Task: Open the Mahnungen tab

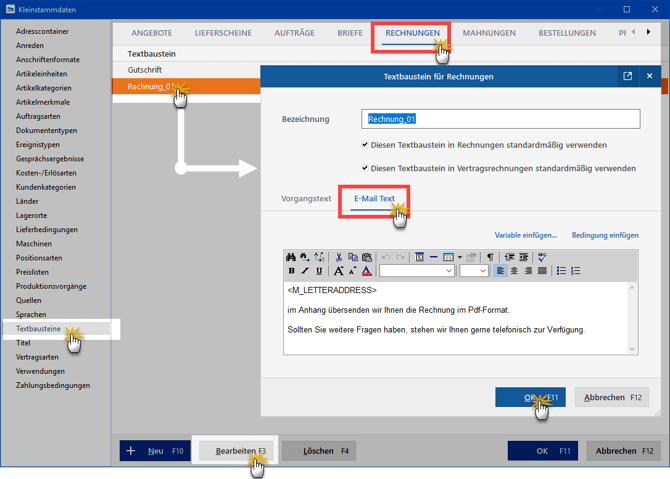Action: [489, 33]
